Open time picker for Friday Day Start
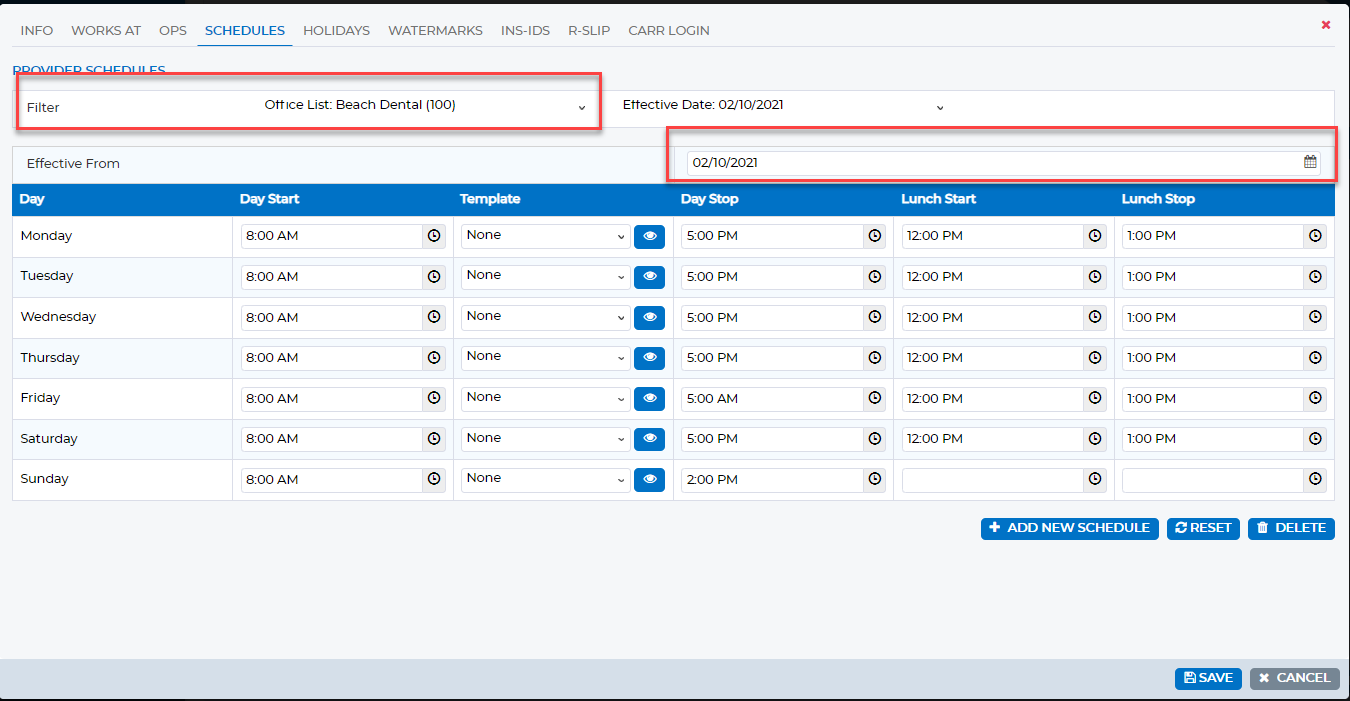The width and height of the screenshot is (1350, 701). [x=434, y=399]
